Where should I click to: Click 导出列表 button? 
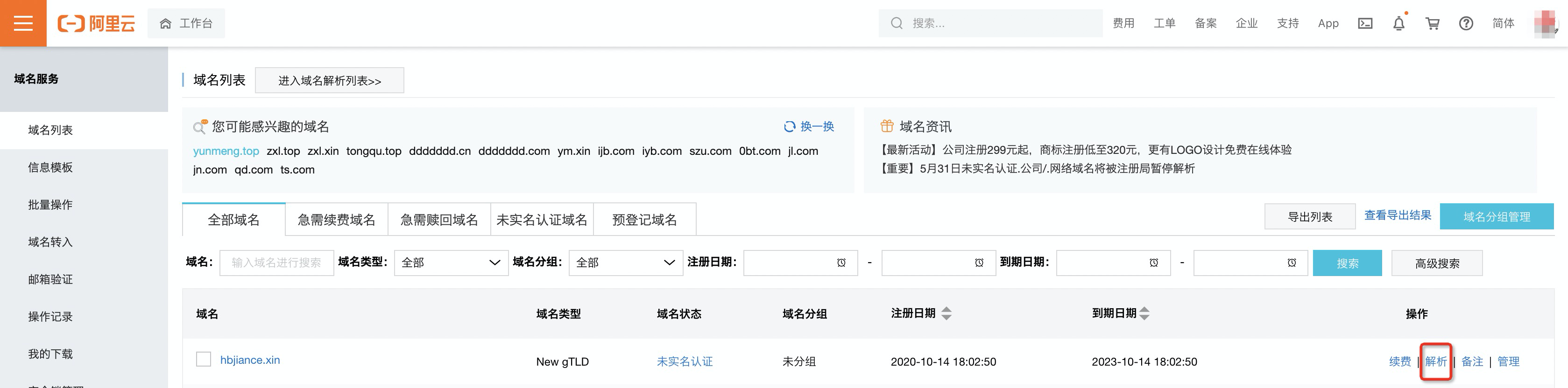coord(1310,216)
